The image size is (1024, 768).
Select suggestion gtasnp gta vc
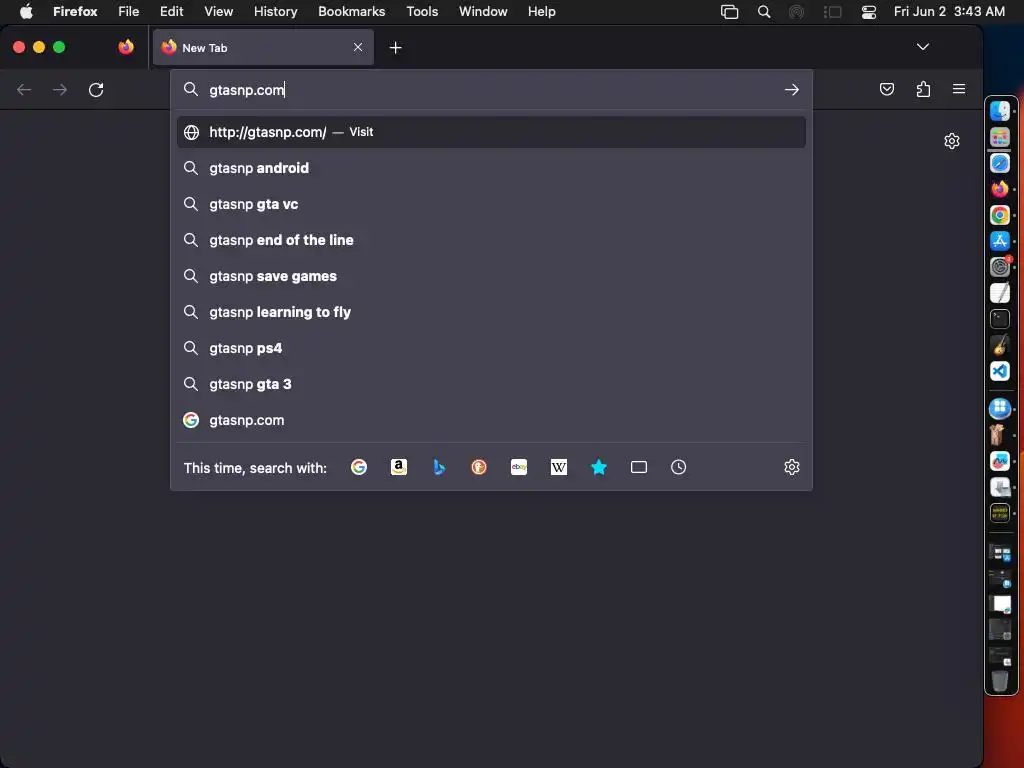click(x=491, y=204)
